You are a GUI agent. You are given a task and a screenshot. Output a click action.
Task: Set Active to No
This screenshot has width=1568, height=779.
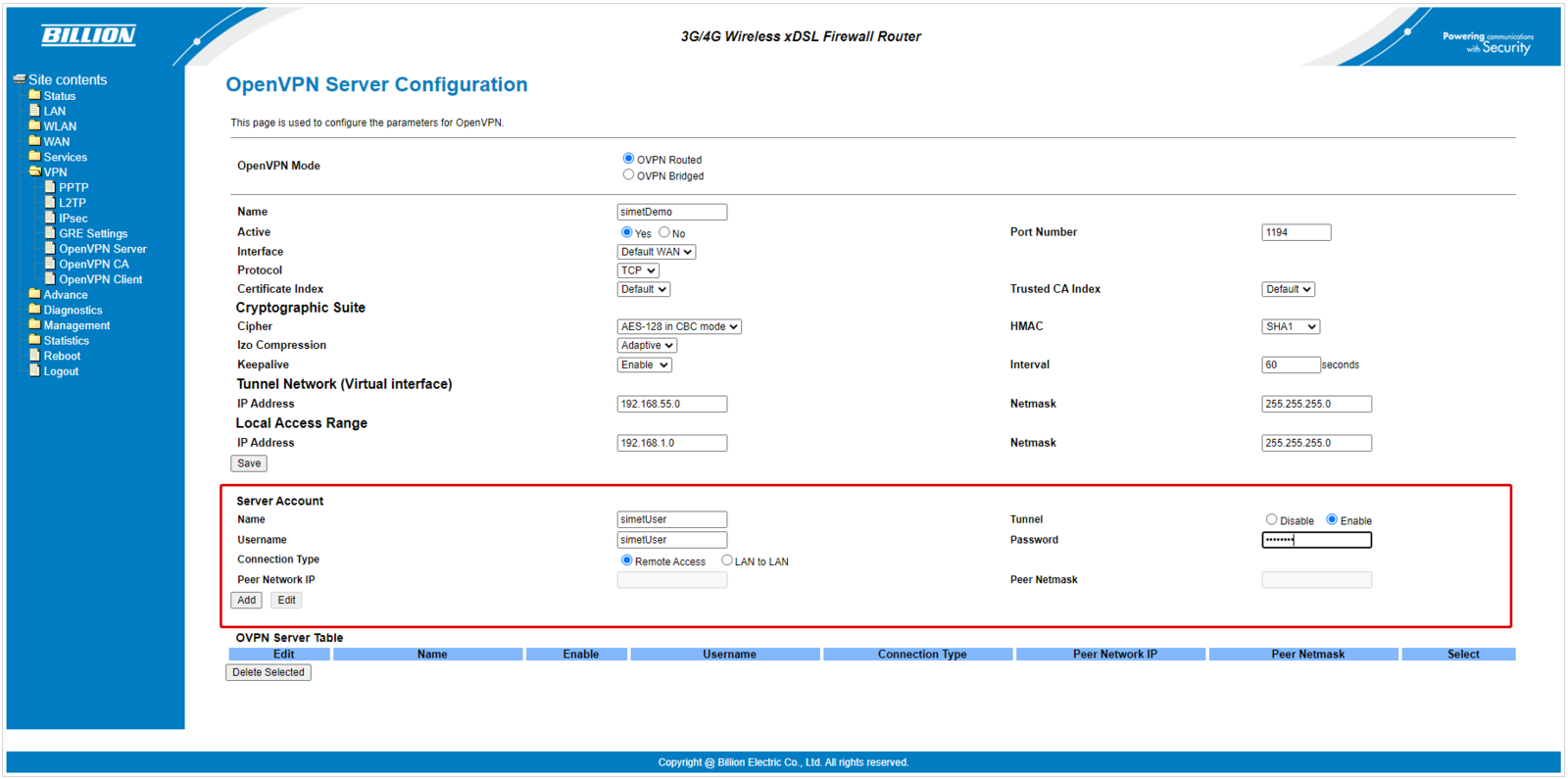click(664, 232)
